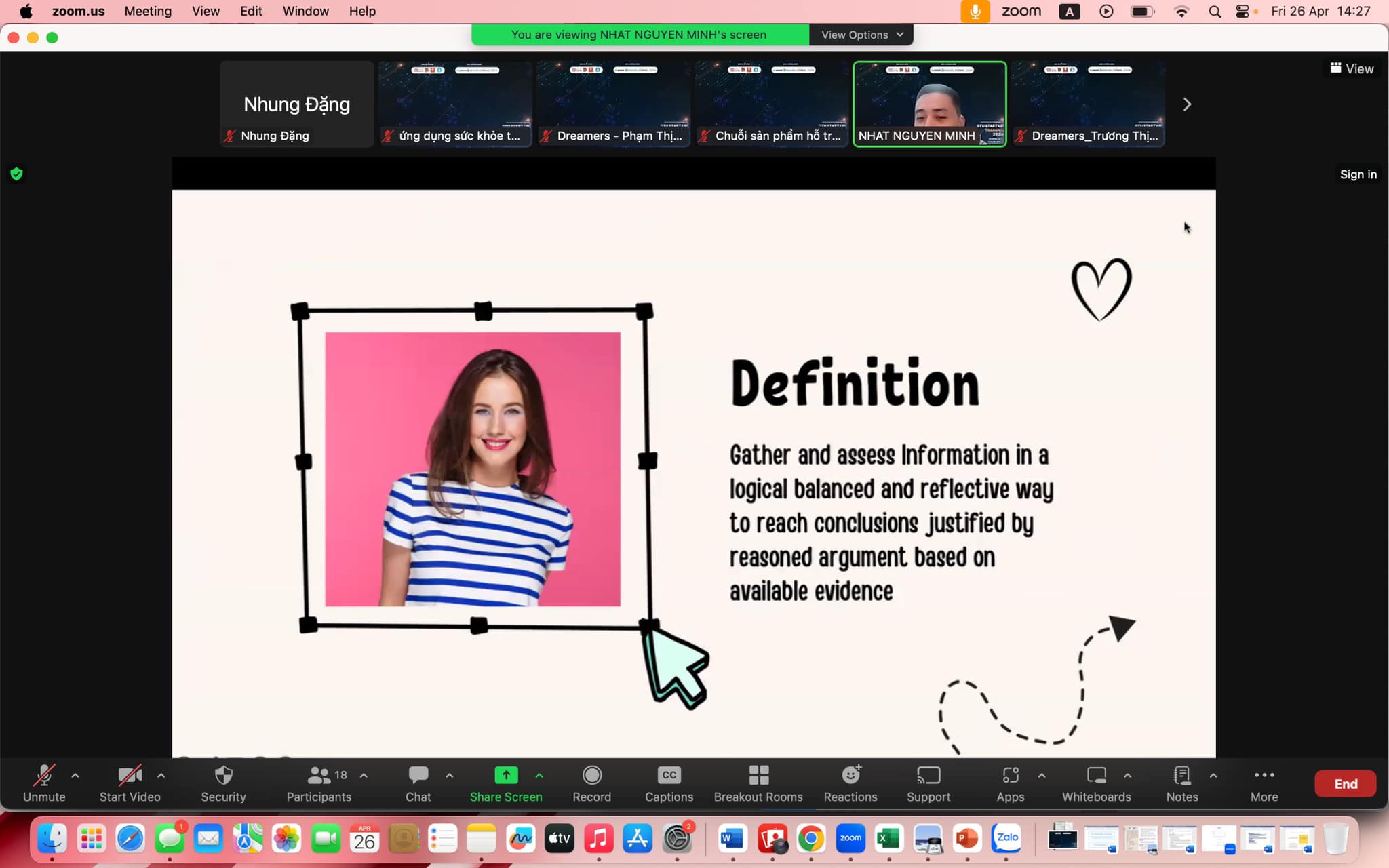Open the Meeting menu
The image size is (1389, 868).
pos(148,11)
